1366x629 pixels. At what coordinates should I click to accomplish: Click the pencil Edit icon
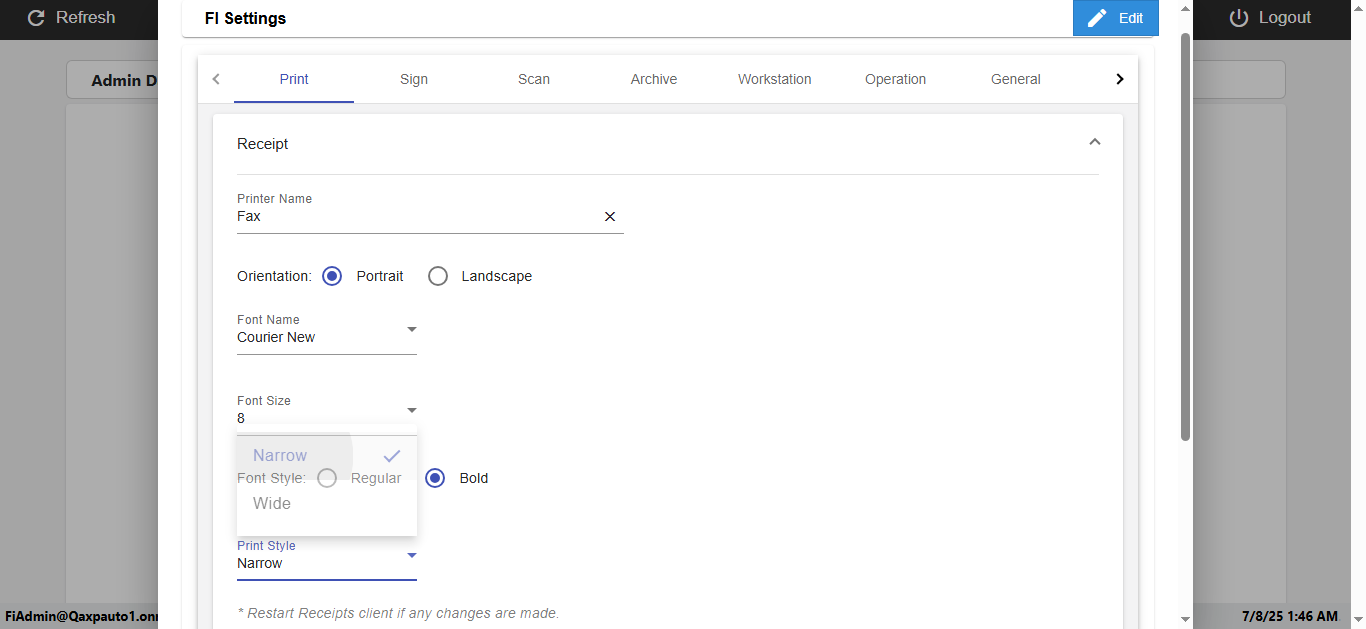click(x=1097, y=18)
